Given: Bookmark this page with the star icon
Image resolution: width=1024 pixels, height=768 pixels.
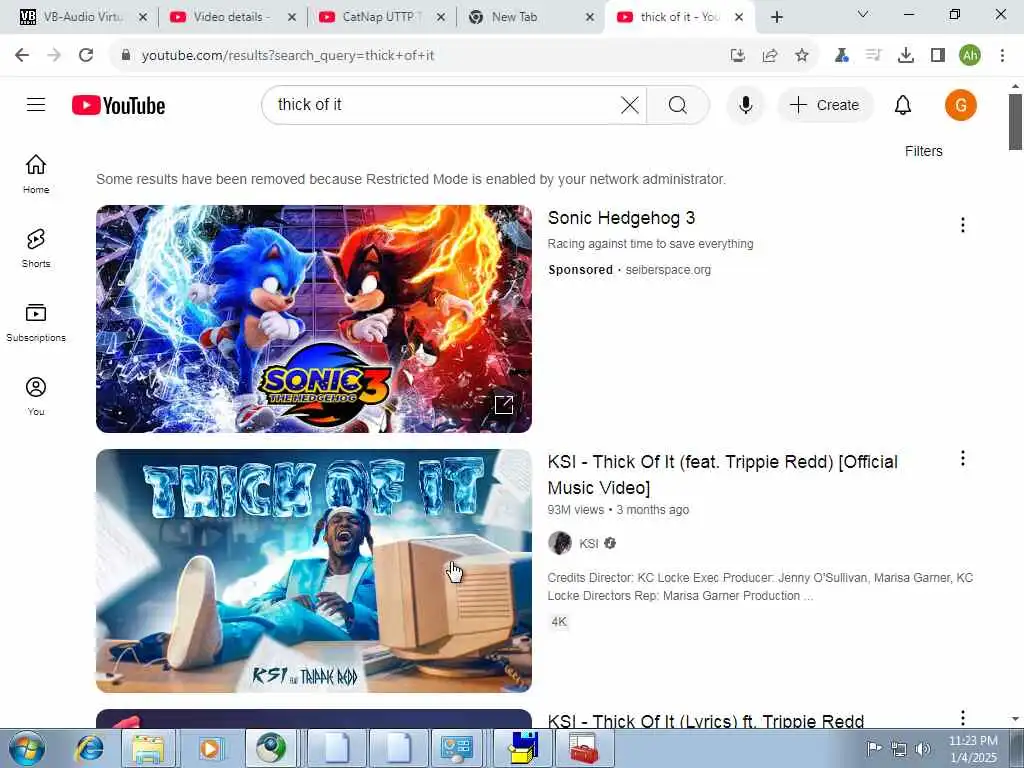Looking at the screenshot, I should click(802, 56).
